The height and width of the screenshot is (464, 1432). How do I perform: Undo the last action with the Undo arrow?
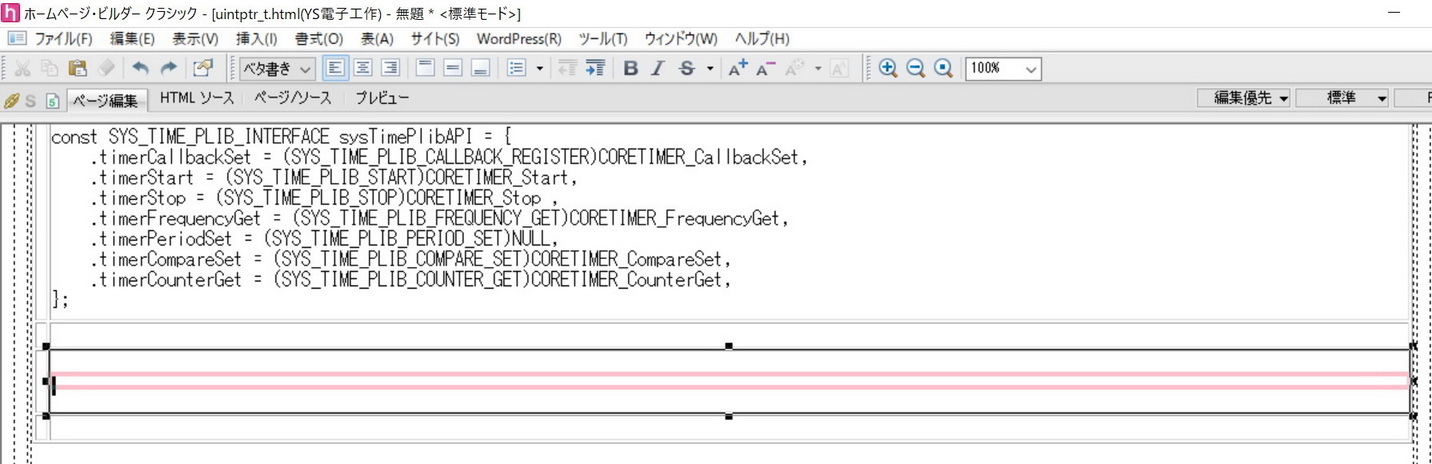140,68
